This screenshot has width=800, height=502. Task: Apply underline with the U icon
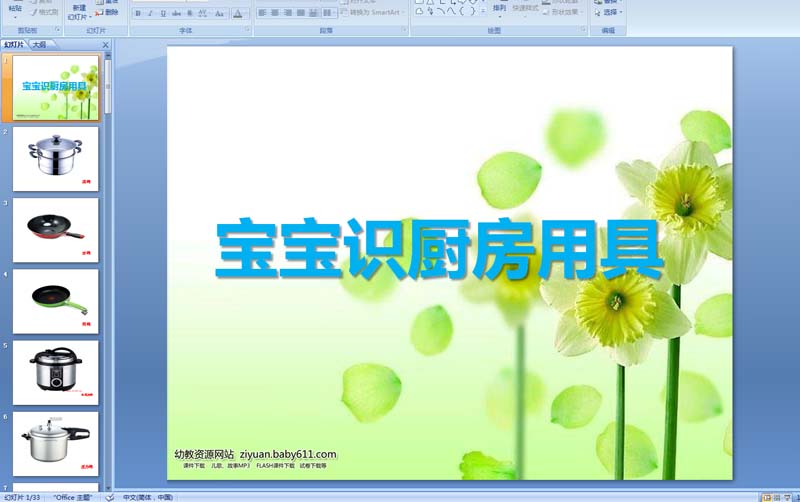tap(163, 14)
